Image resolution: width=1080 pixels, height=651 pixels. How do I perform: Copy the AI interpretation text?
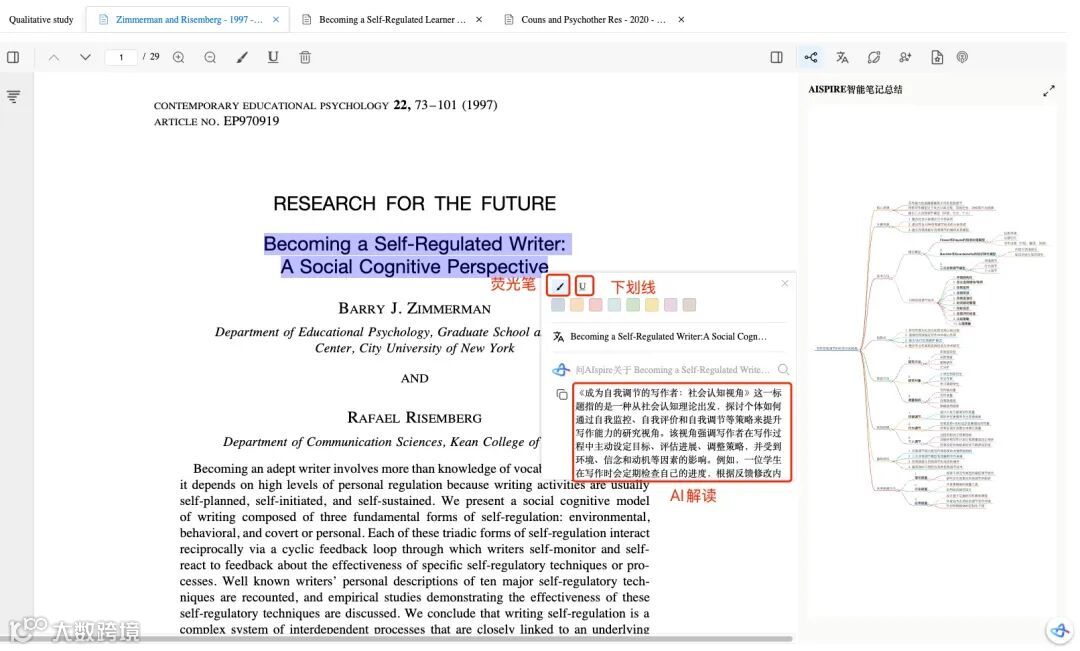pyautogui.click(x=562, y=395)
